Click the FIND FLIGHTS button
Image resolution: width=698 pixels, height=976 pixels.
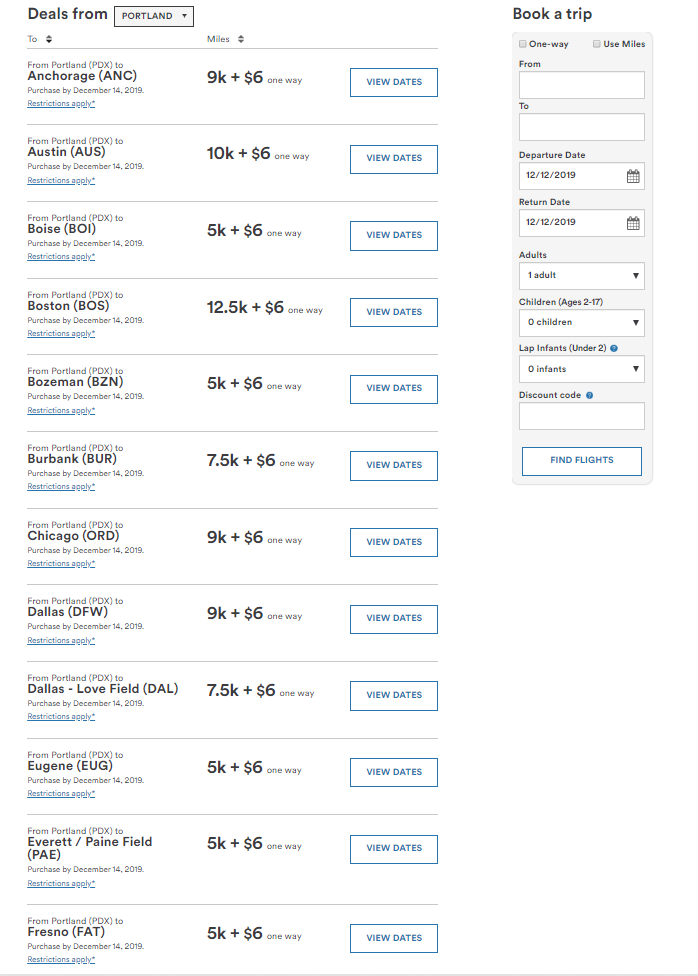tap(581, 461)
